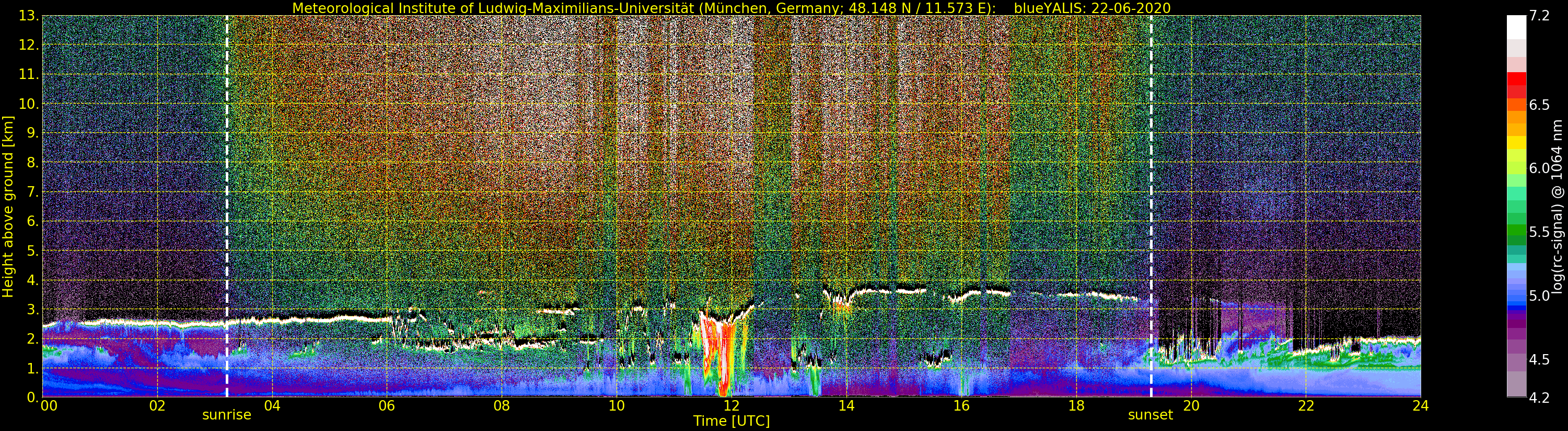Click the colorbar value 4.2

pos(1539,398)
